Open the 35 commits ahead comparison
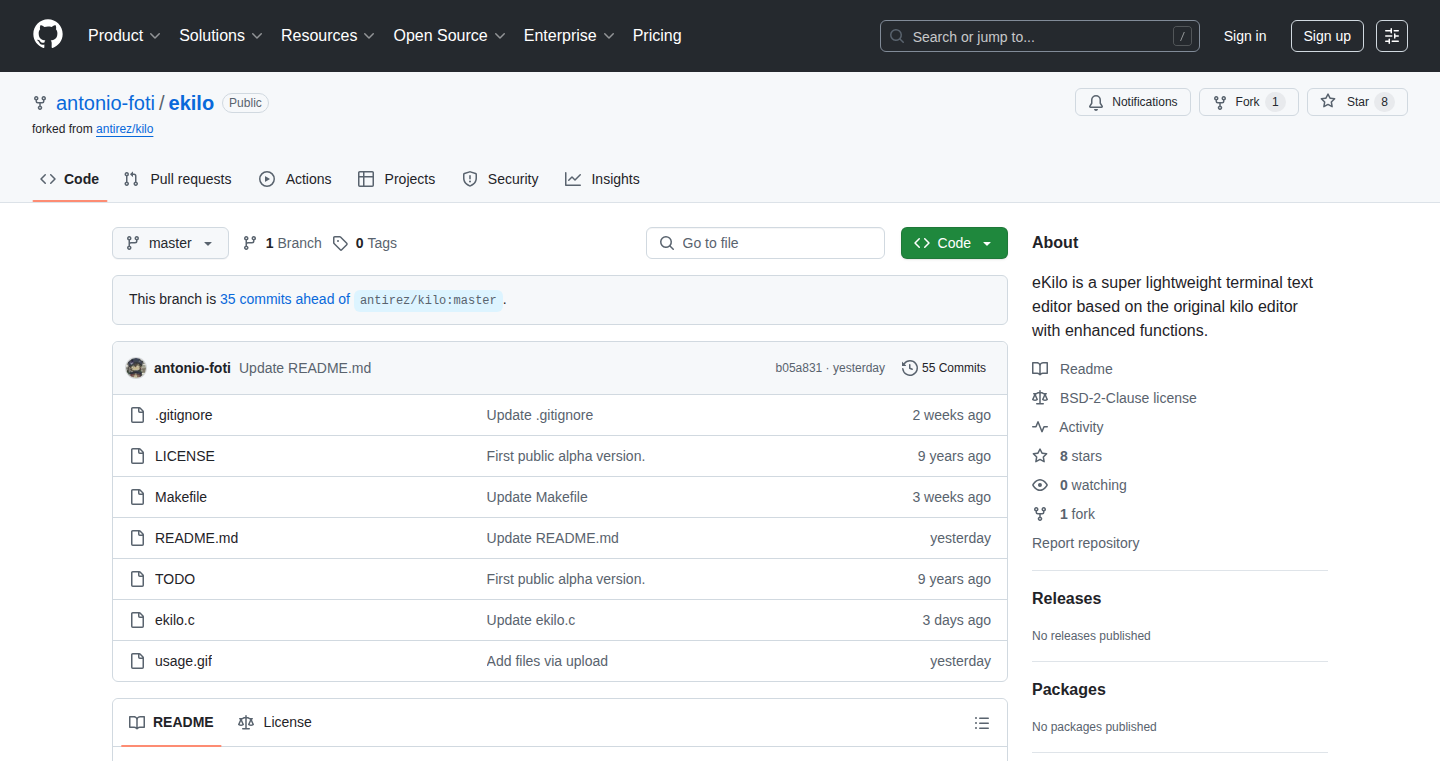The width and height of the screenshot is (1440, 761). click(285, 299)
